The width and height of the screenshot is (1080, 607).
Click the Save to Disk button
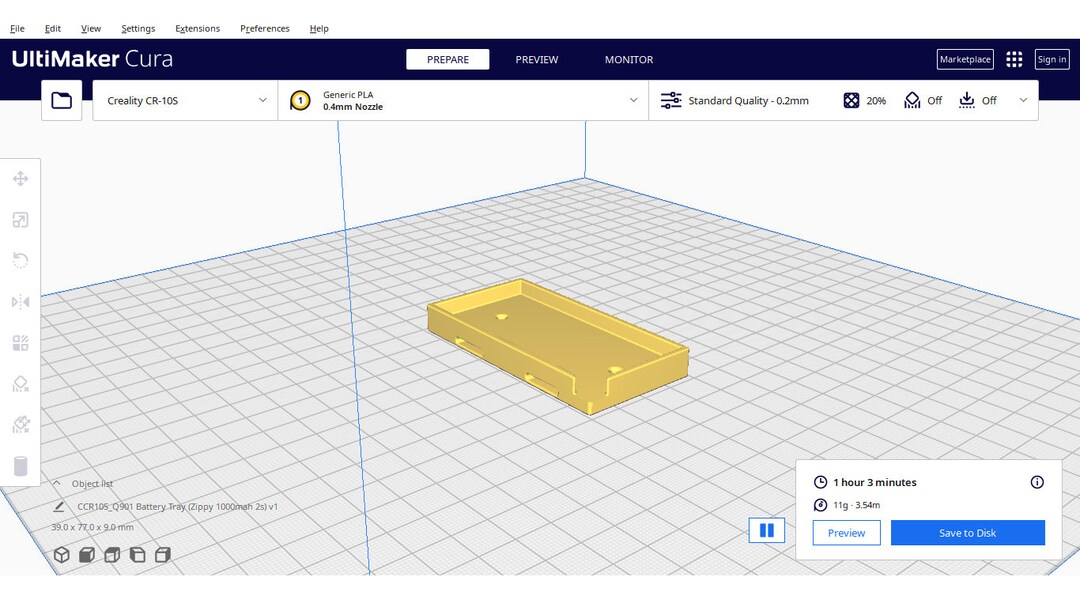pyautogui.click(x=967, y=533)
